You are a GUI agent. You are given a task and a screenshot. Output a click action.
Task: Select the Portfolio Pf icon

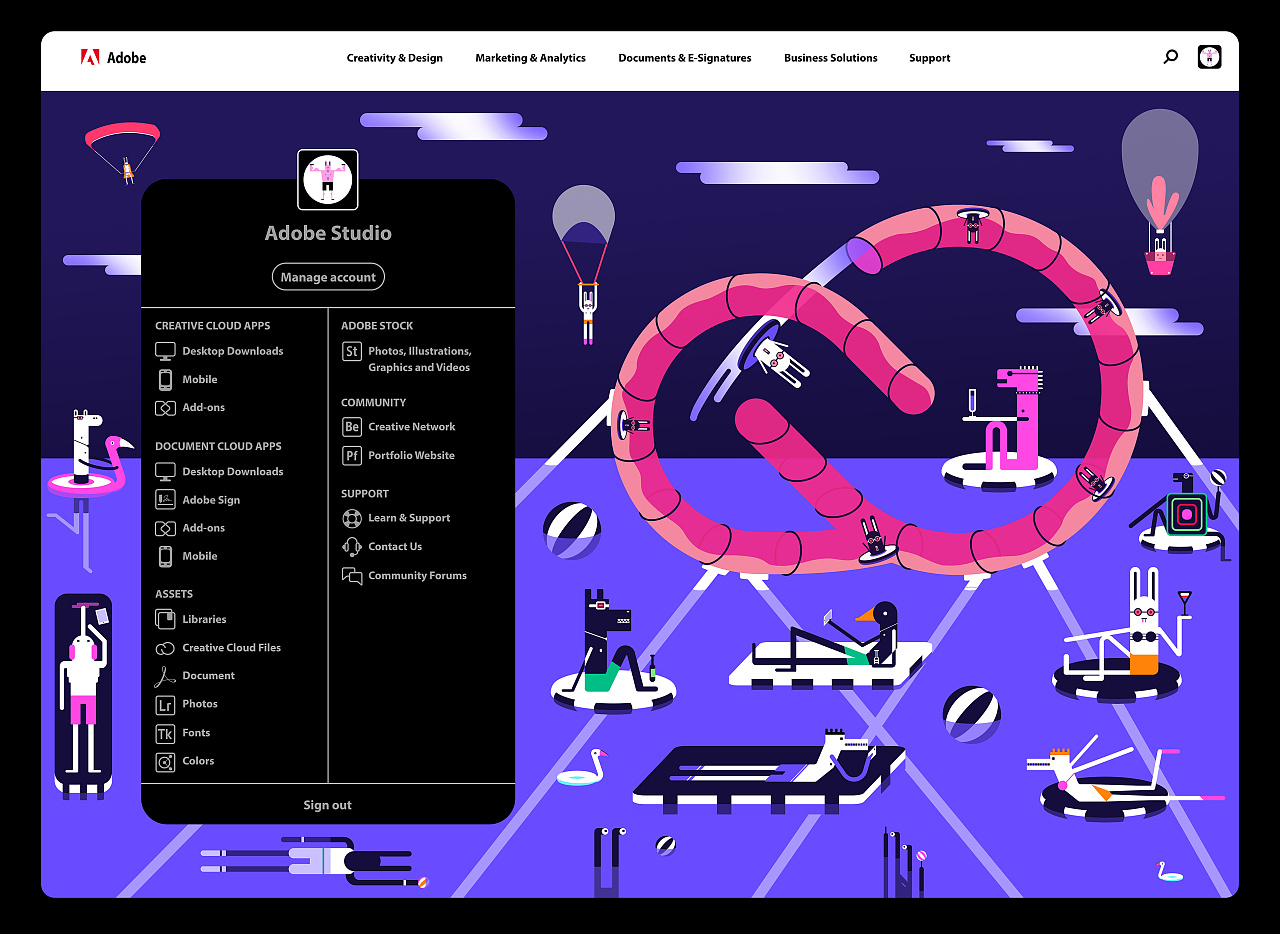coord(351,456)
